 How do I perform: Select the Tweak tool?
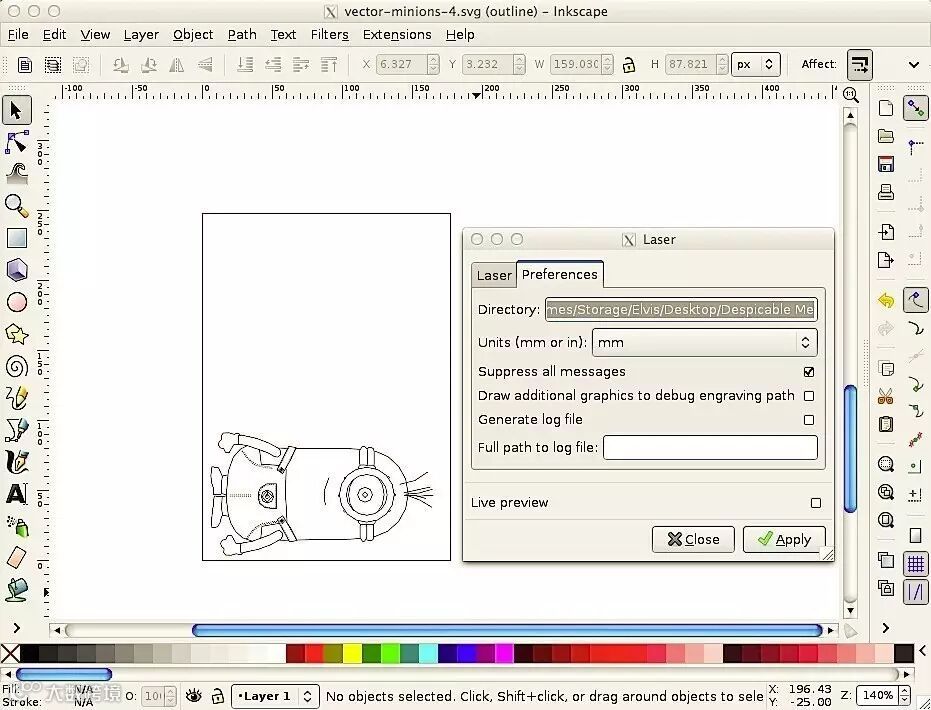click(17, 173)
